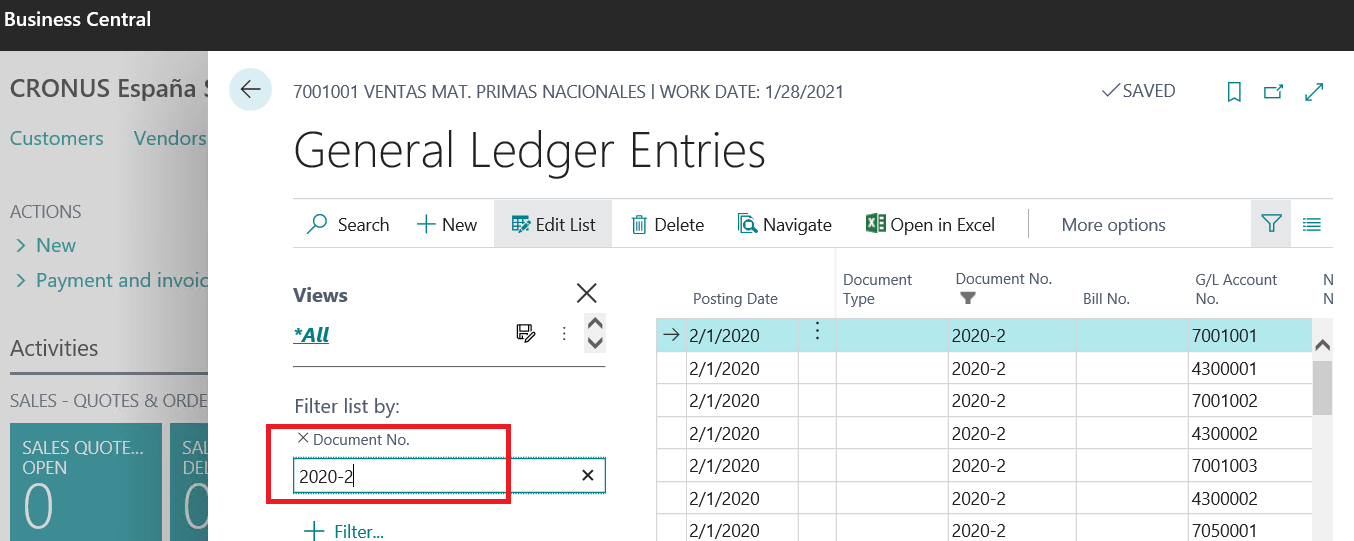Click the G/L Account No. column header
This screenshot has height=541, width=1354.
click(x=1236, y=289)
